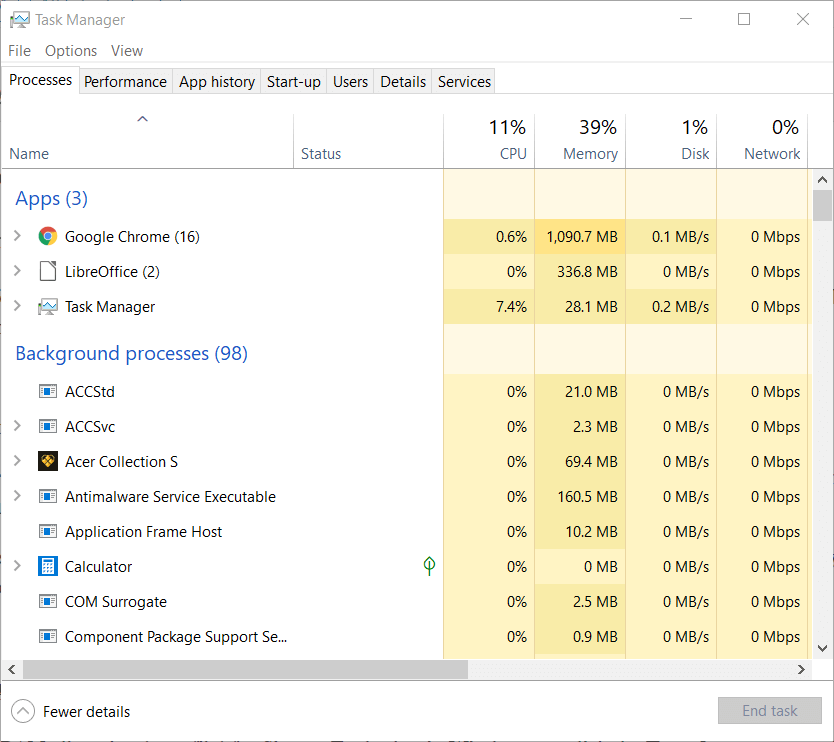
Task: Click the Fewer details link
Action: click(86, 712)
